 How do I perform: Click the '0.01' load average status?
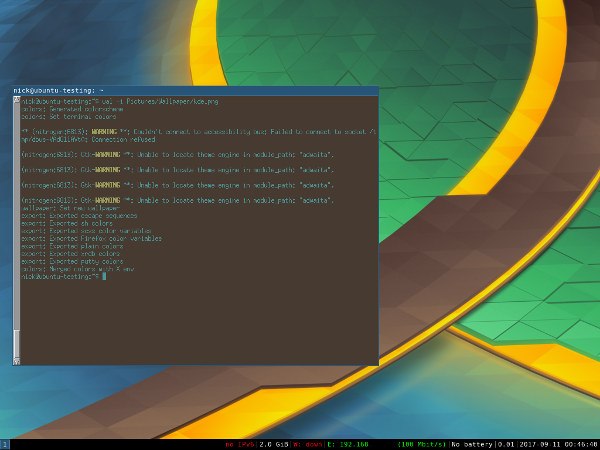point(506,445)
